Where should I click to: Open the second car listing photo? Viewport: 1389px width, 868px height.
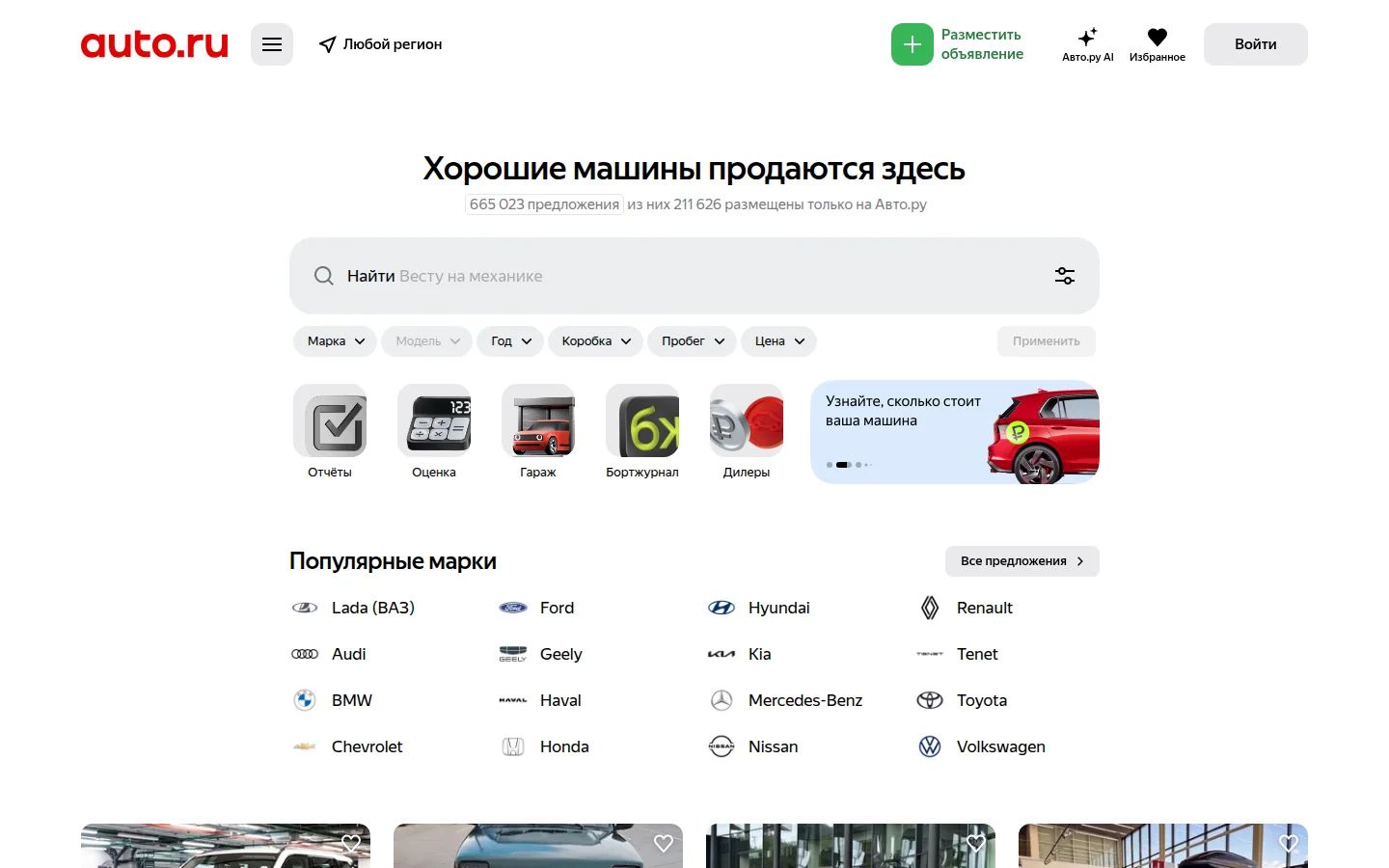click(538, 846)
